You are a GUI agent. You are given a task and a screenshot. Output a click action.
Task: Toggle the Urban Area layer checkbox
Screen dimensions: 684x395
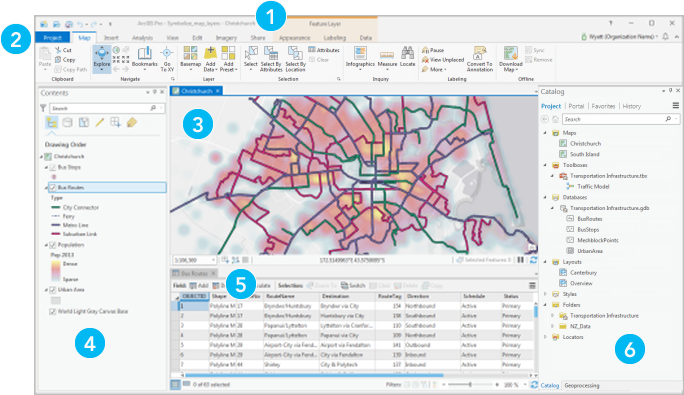(x=53, y=290)
